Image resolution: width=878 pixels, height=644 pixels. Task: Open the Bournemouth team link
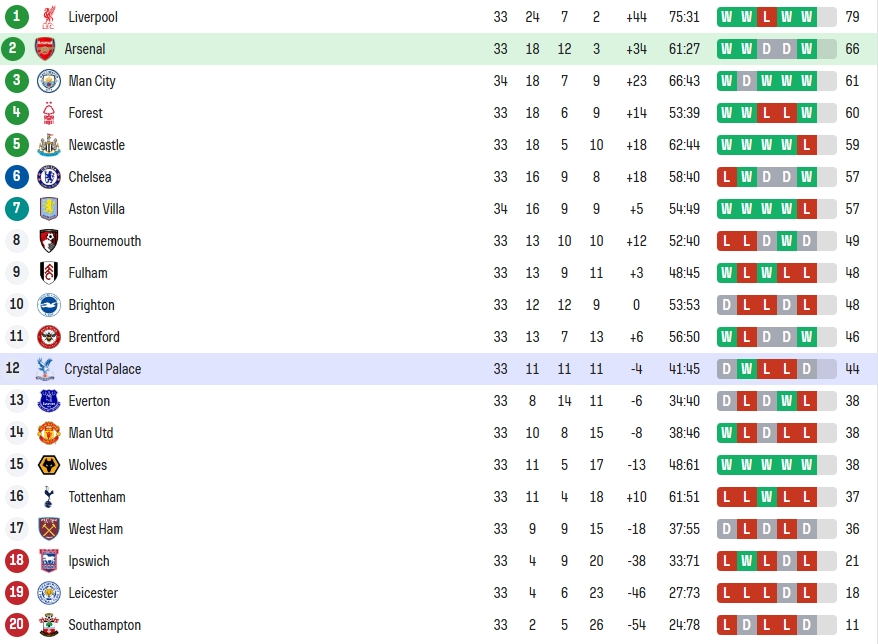pyautogui.click(x=105, y=241)
